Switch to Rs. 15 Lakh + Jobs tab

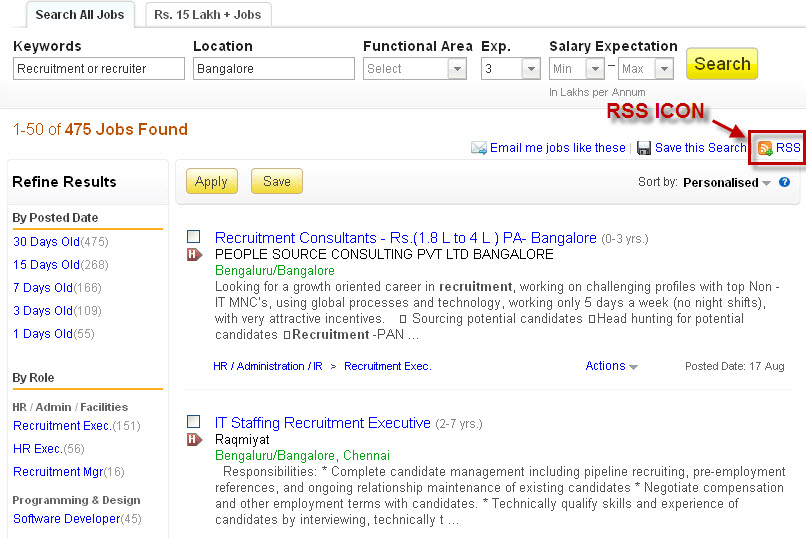(208, 15)
